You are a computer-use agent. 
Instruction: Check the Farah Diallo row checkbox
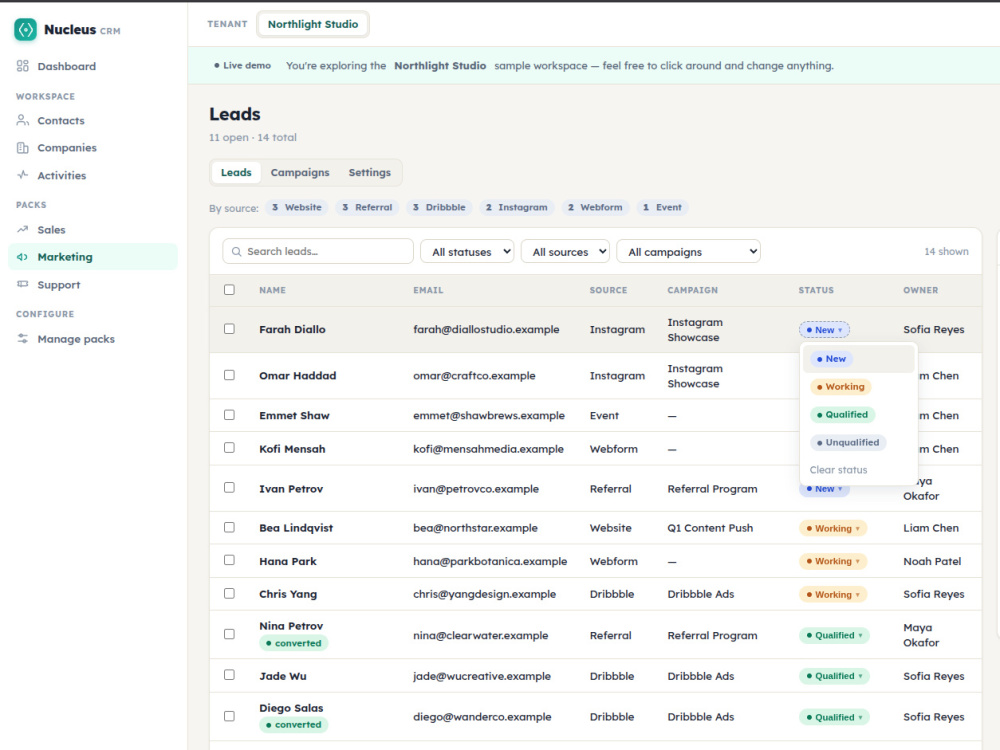(230, 328)
